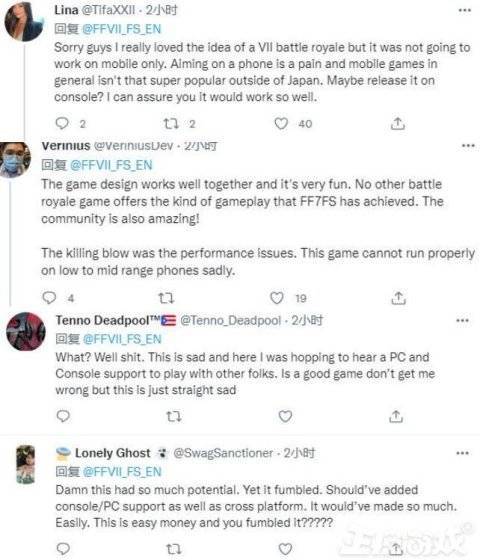Retweet Lina's battle royale tweet
The height and width of the screenshot is (560, 480).
171,124
